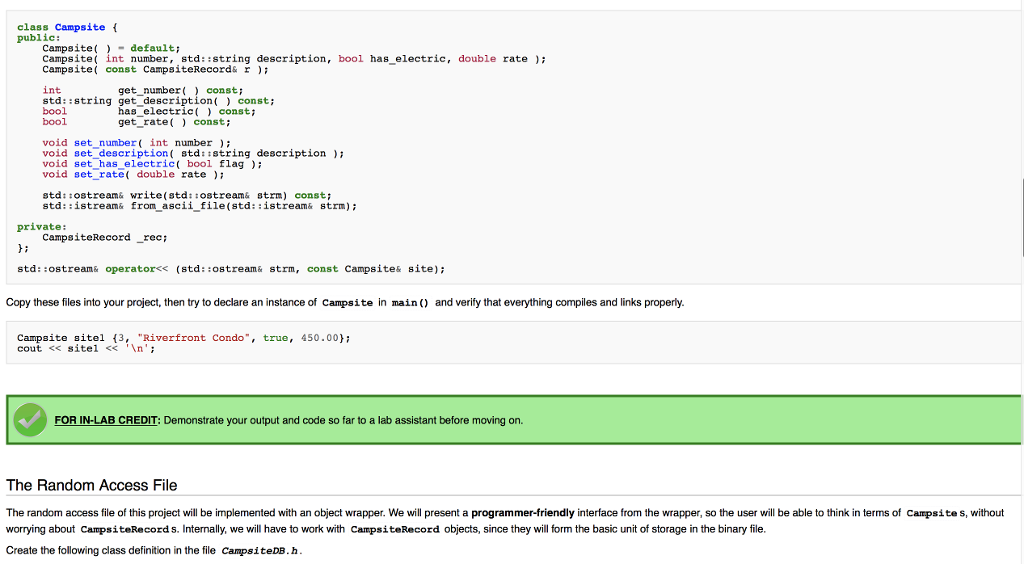1024x564 pixels.
Task: Click the "Riverfront Condo" string literal
Action: coord(193,337)
